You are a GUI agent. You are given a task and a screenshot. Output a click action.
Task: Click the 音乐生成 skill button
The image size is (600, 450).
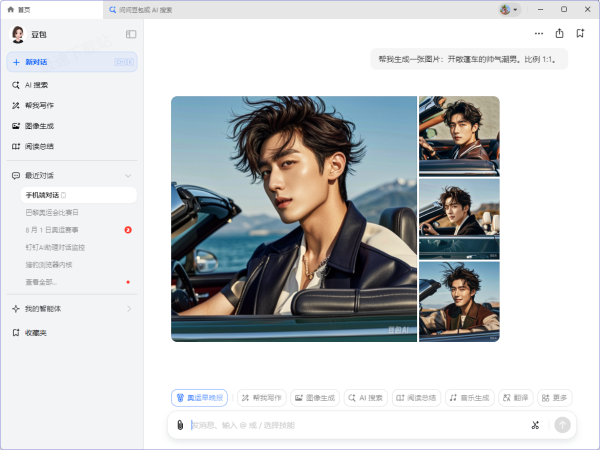click(x=469, y=398)
